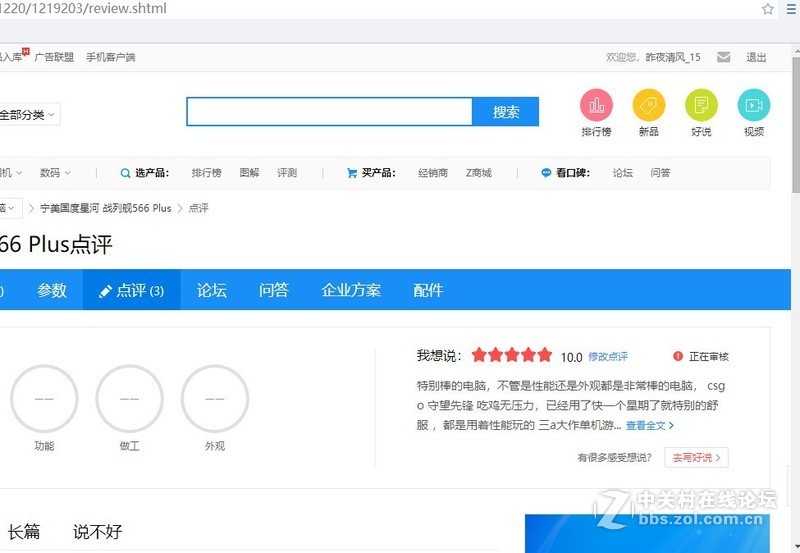The height and width of the screenshot is (553, 800).
Task: Open the messages envelope icon
Action: click(x=723, y=57)
